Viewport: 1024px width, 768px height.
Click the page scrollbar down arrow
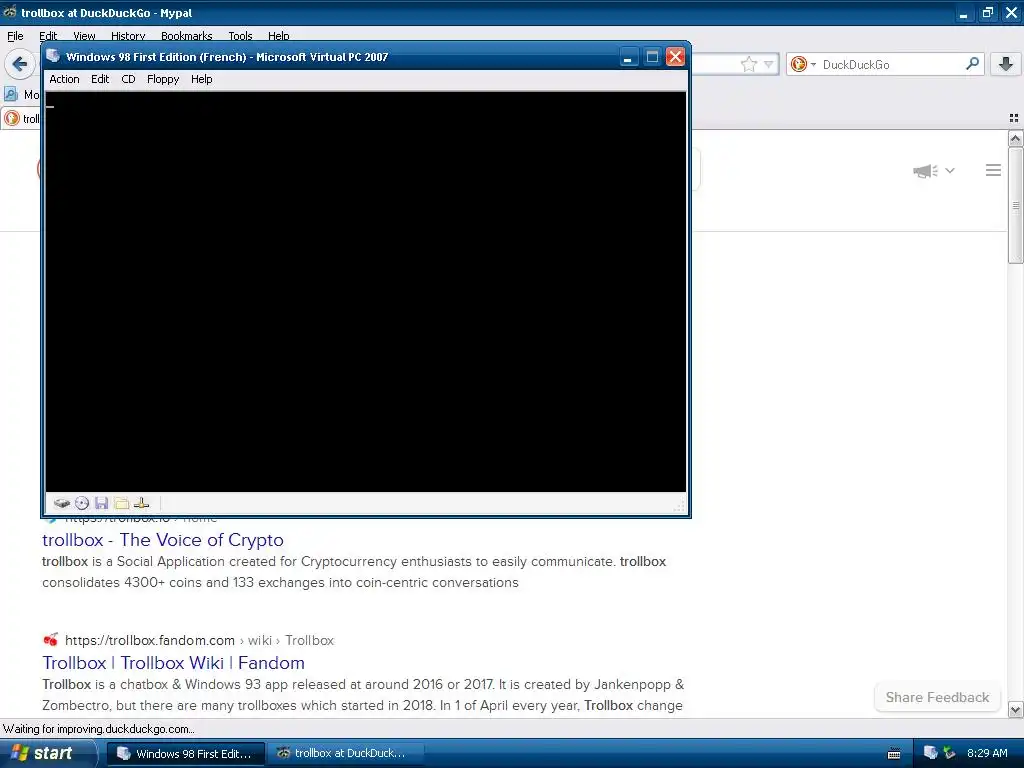tap(1015, 709)
